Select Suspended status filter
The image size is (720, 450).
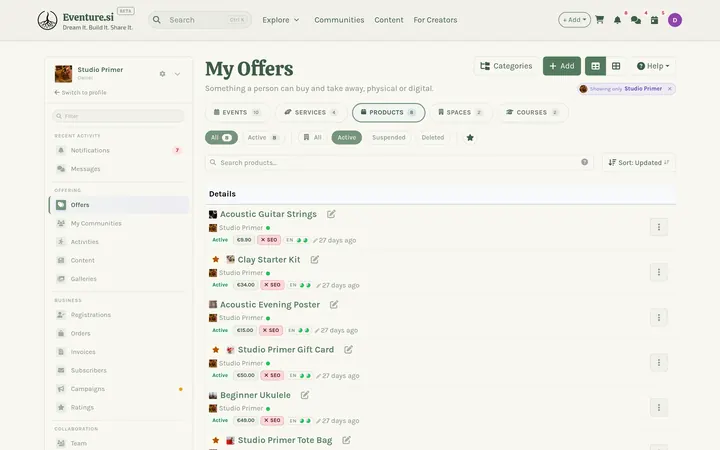[x=389, y=137]
